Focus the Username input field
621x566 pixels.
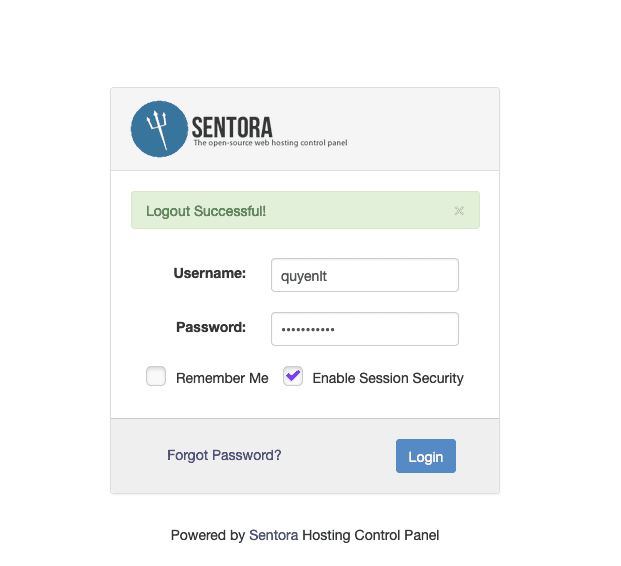tap(364, 276)
